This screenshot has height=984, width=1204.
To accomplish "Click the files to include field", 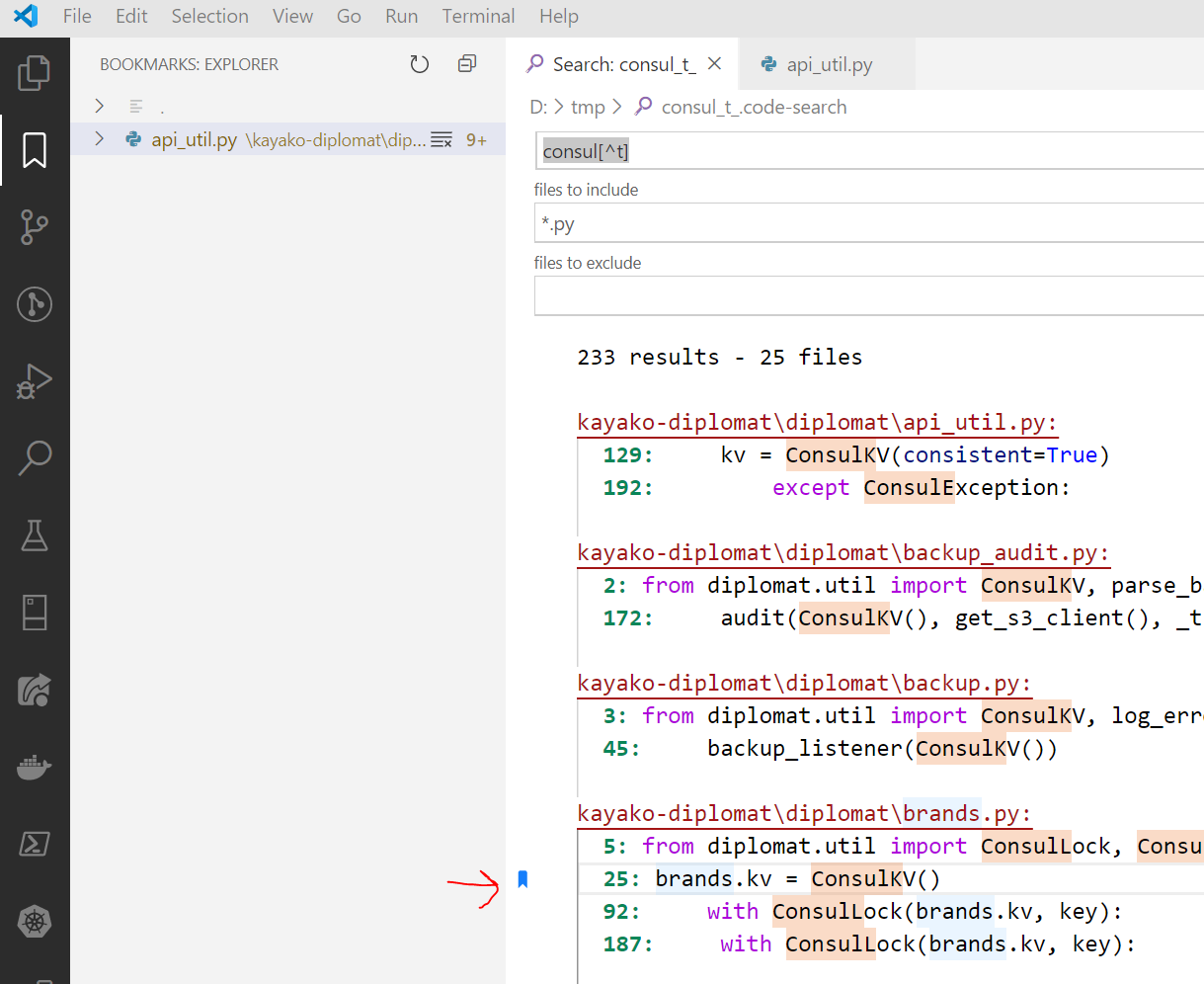I will point(869,224).
